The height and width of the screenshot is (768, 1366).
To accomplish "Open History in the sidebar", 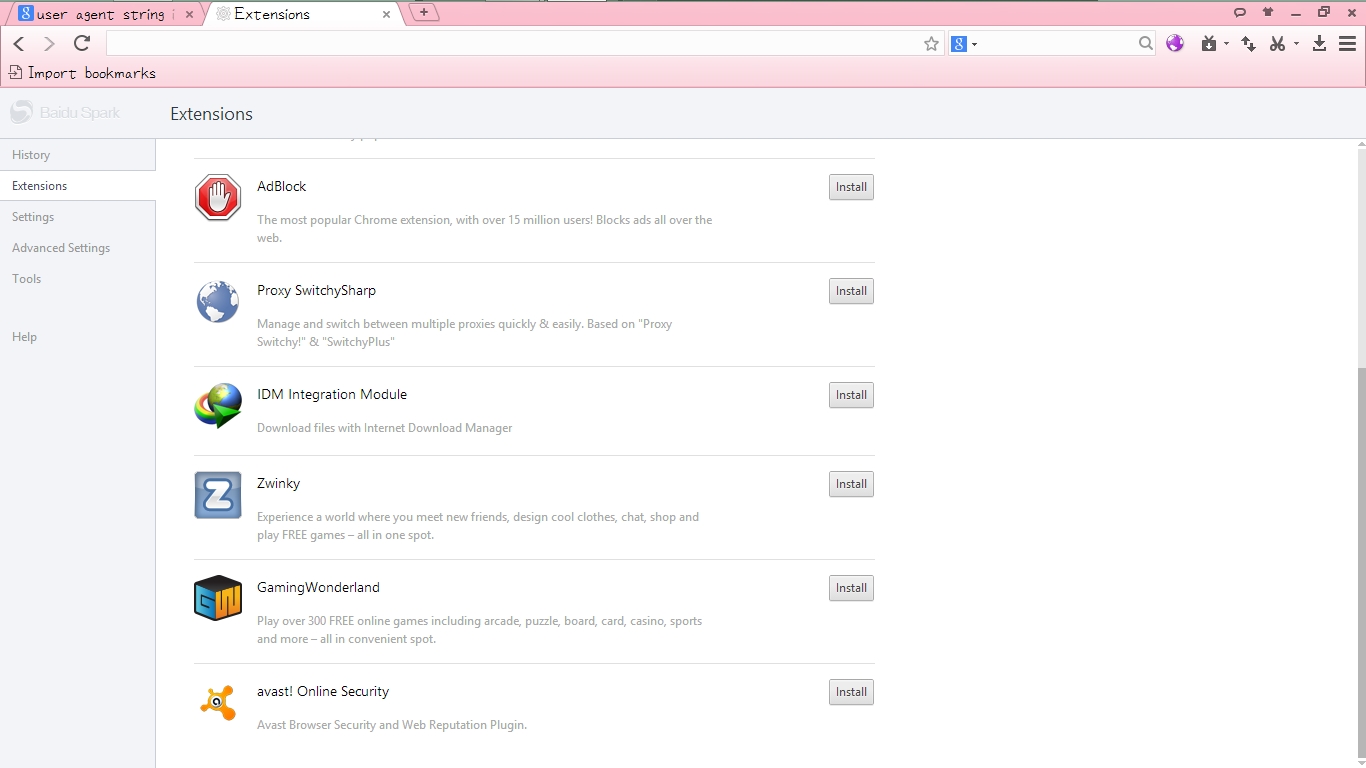I will [78, 155].
